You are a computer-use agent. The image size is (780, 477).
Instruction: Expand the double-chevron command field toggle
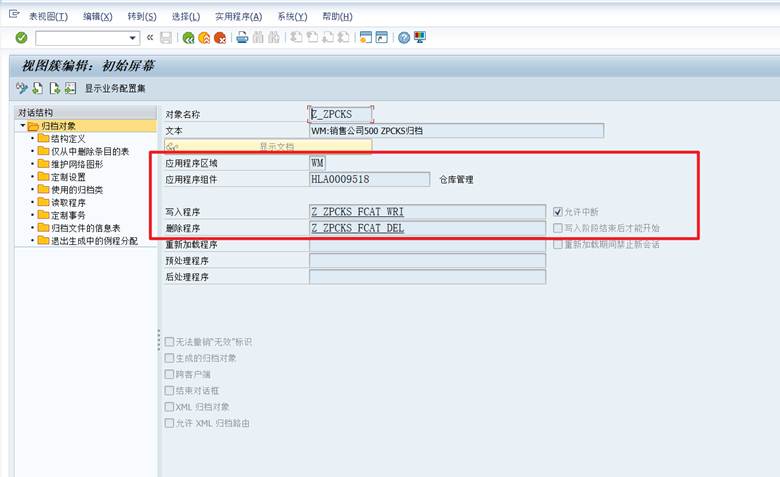coord(150,37)
